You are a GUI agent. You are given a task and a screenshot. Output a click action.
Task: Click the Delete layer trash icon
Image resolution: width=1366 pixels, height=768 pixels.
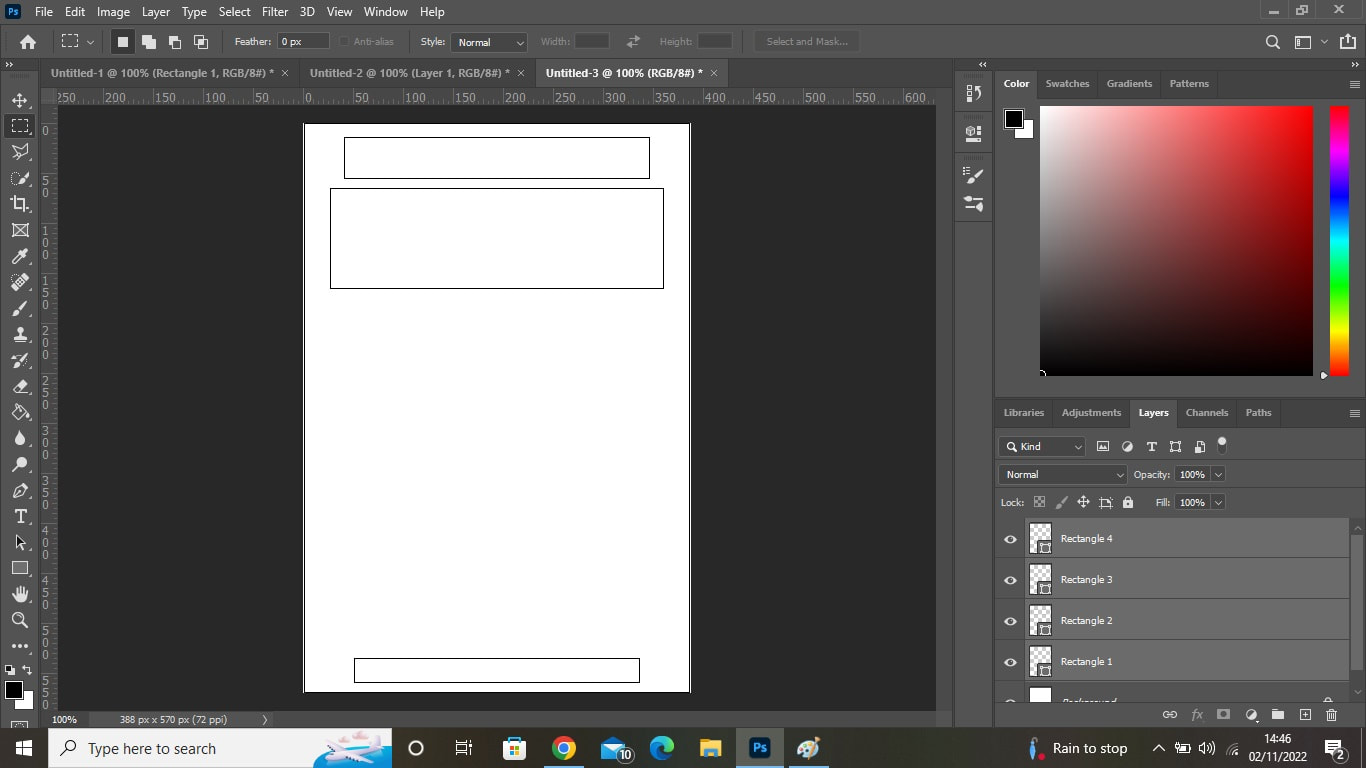(x=1331, y=715)
